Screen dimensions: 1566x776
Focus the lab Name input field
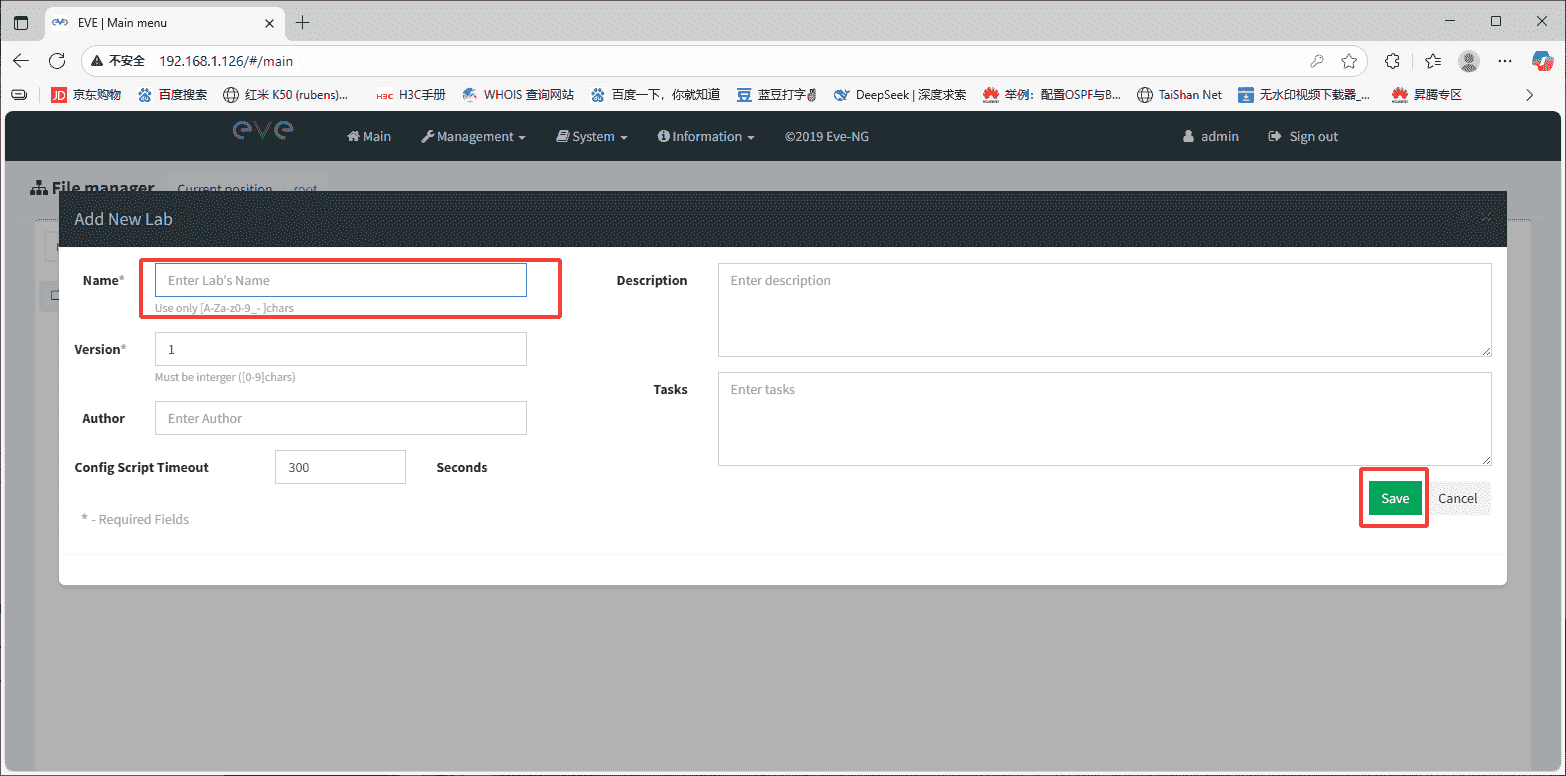(340, 280)
